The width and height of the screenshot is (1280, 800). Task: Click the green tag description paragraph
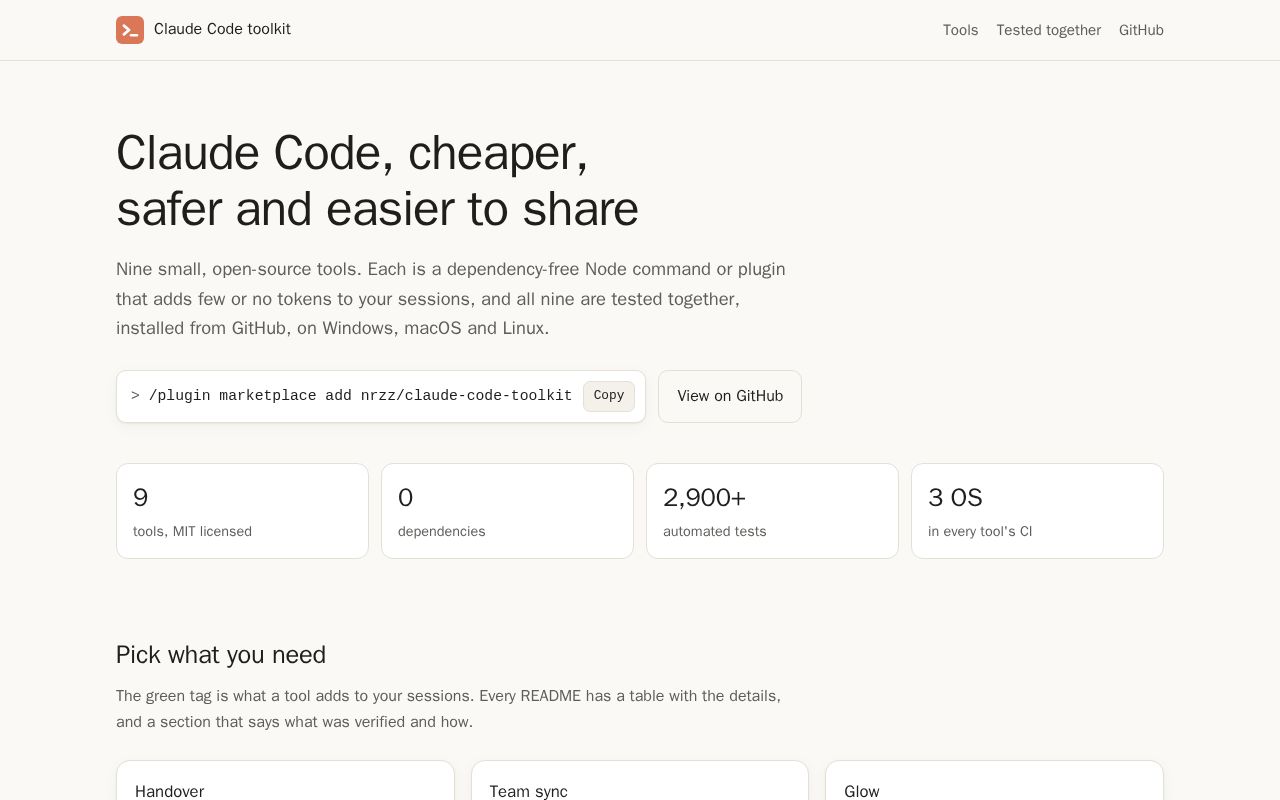tap(448, 709)
